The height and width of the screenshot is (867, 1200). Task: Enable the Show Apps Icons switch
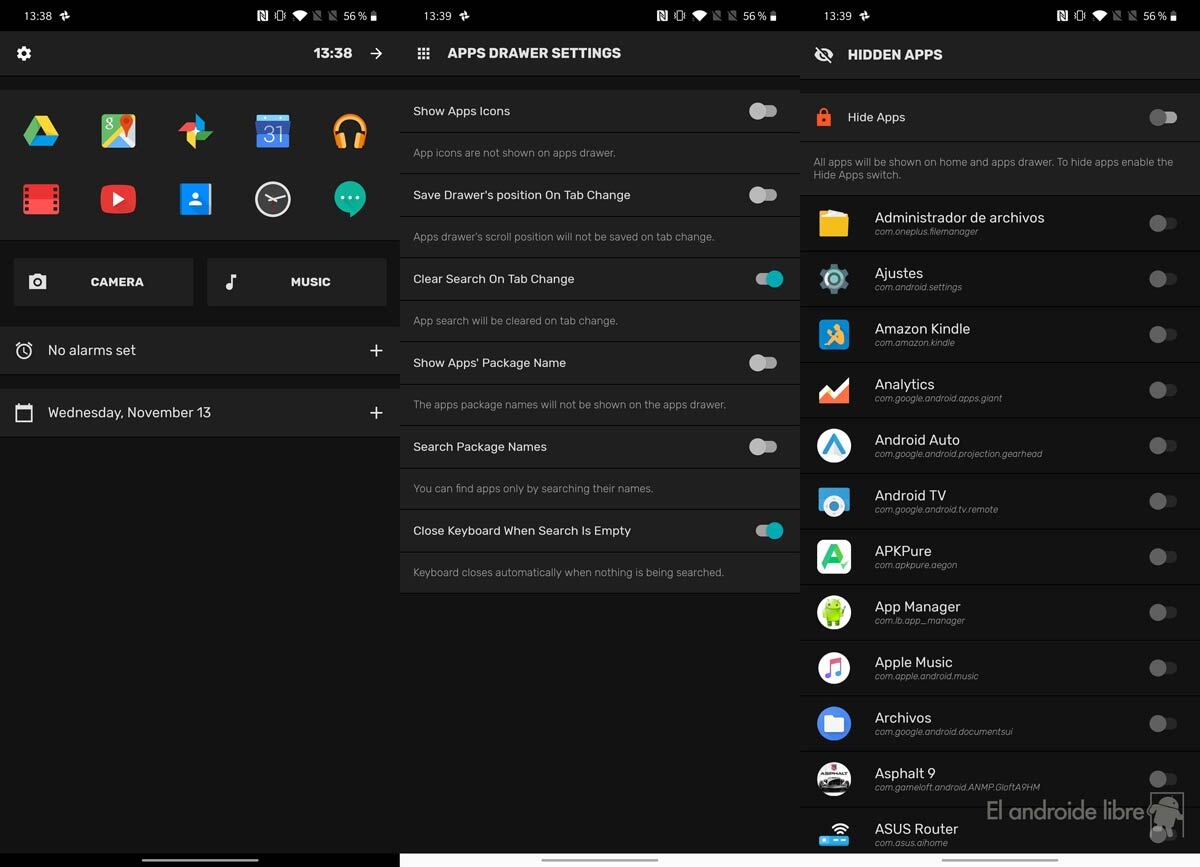(763, 112)
